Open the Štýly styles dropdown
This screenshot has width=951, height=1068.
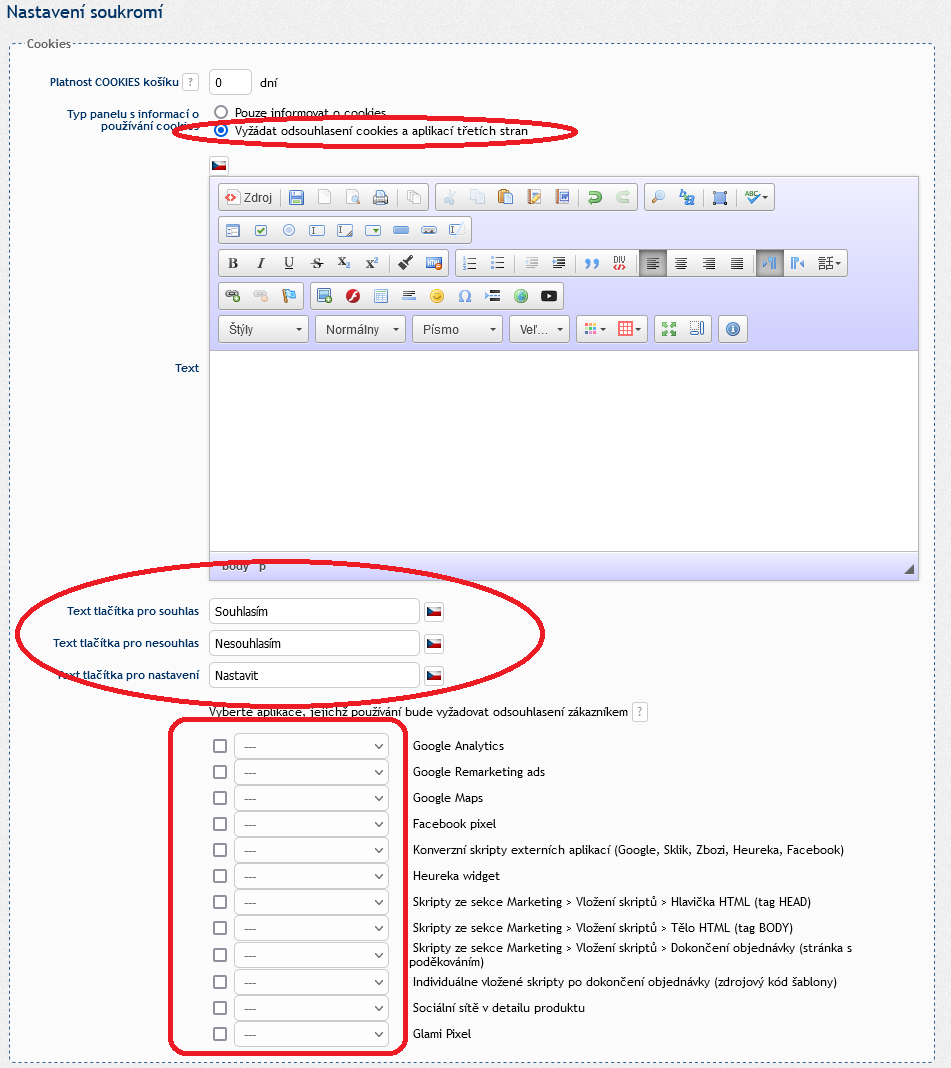click(263, 329)
